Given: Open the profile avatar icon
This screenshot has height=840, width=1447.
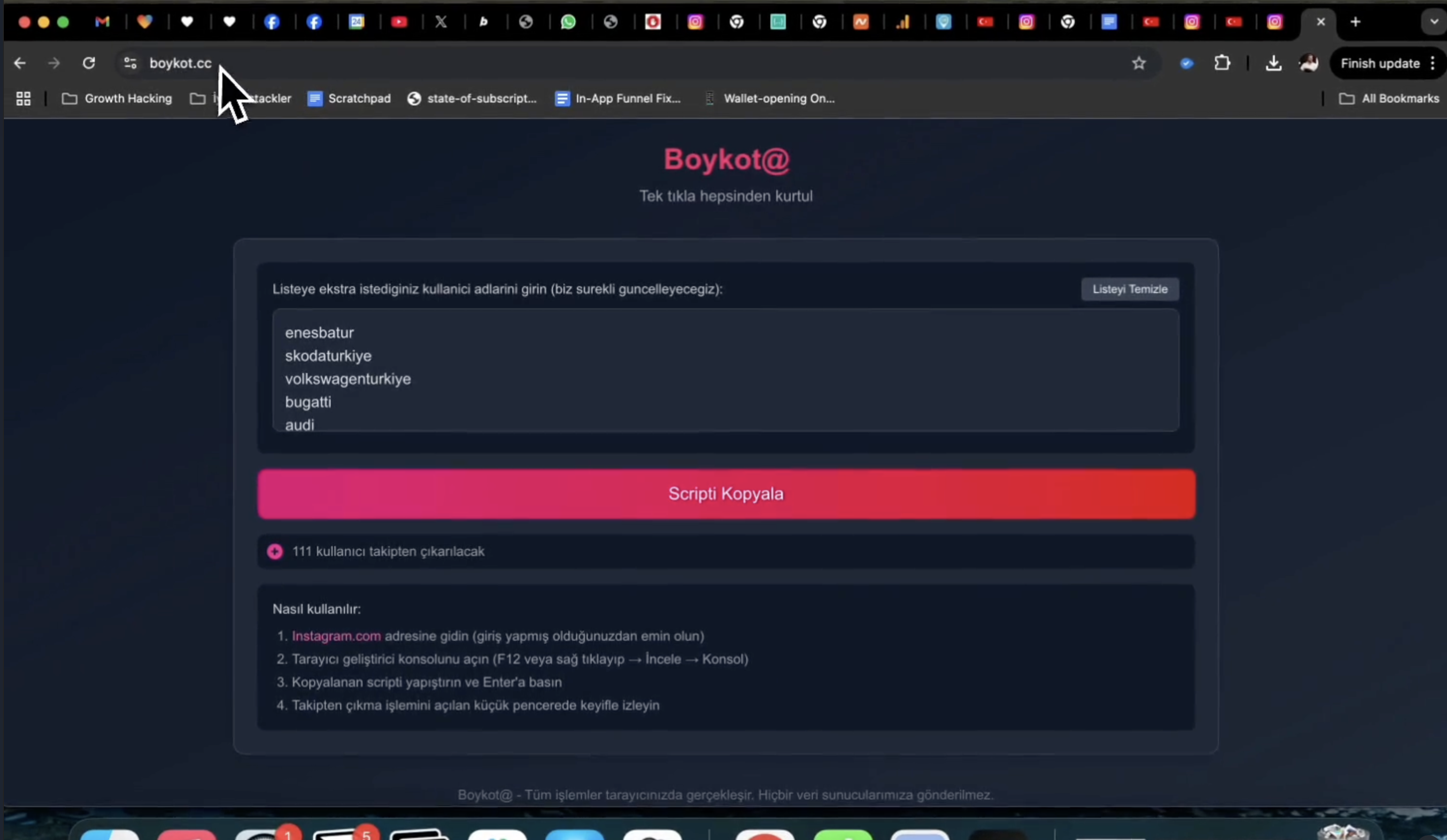Looking at the screenshot, I should (1309, 63).
